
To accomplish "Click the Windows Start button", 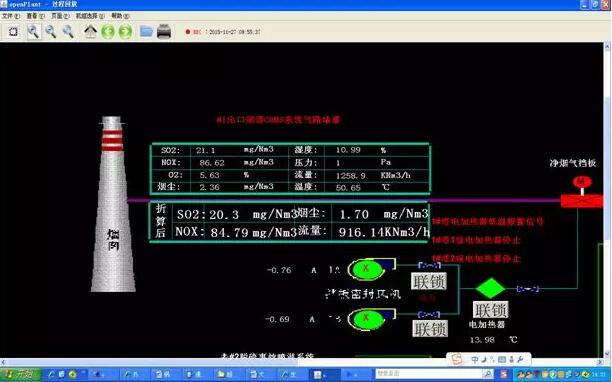I will pyautogui.click(x=20, y=375).
